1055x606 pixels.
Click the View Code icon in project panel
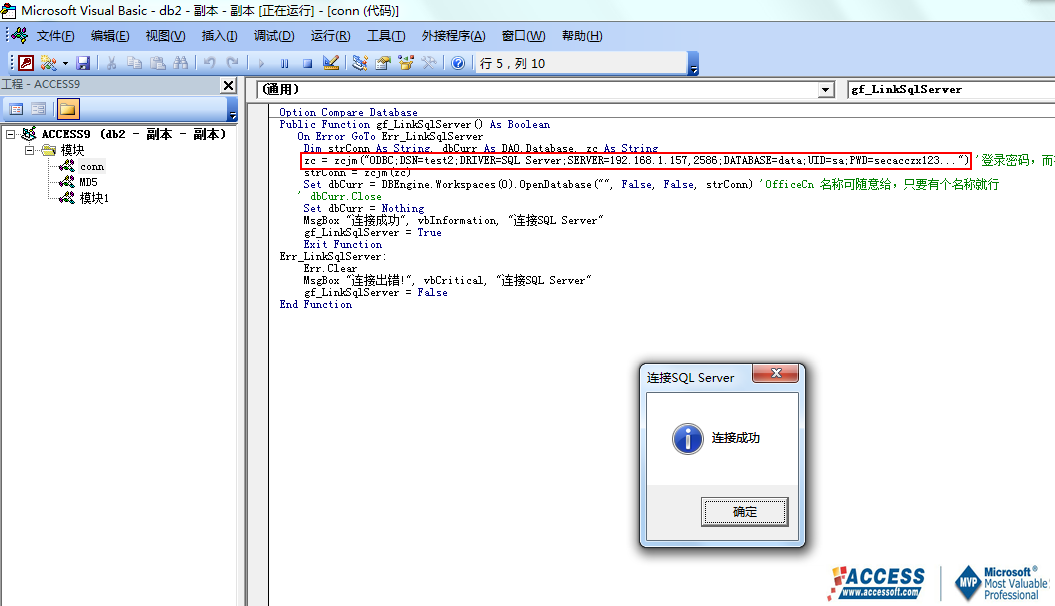point(16,109)
